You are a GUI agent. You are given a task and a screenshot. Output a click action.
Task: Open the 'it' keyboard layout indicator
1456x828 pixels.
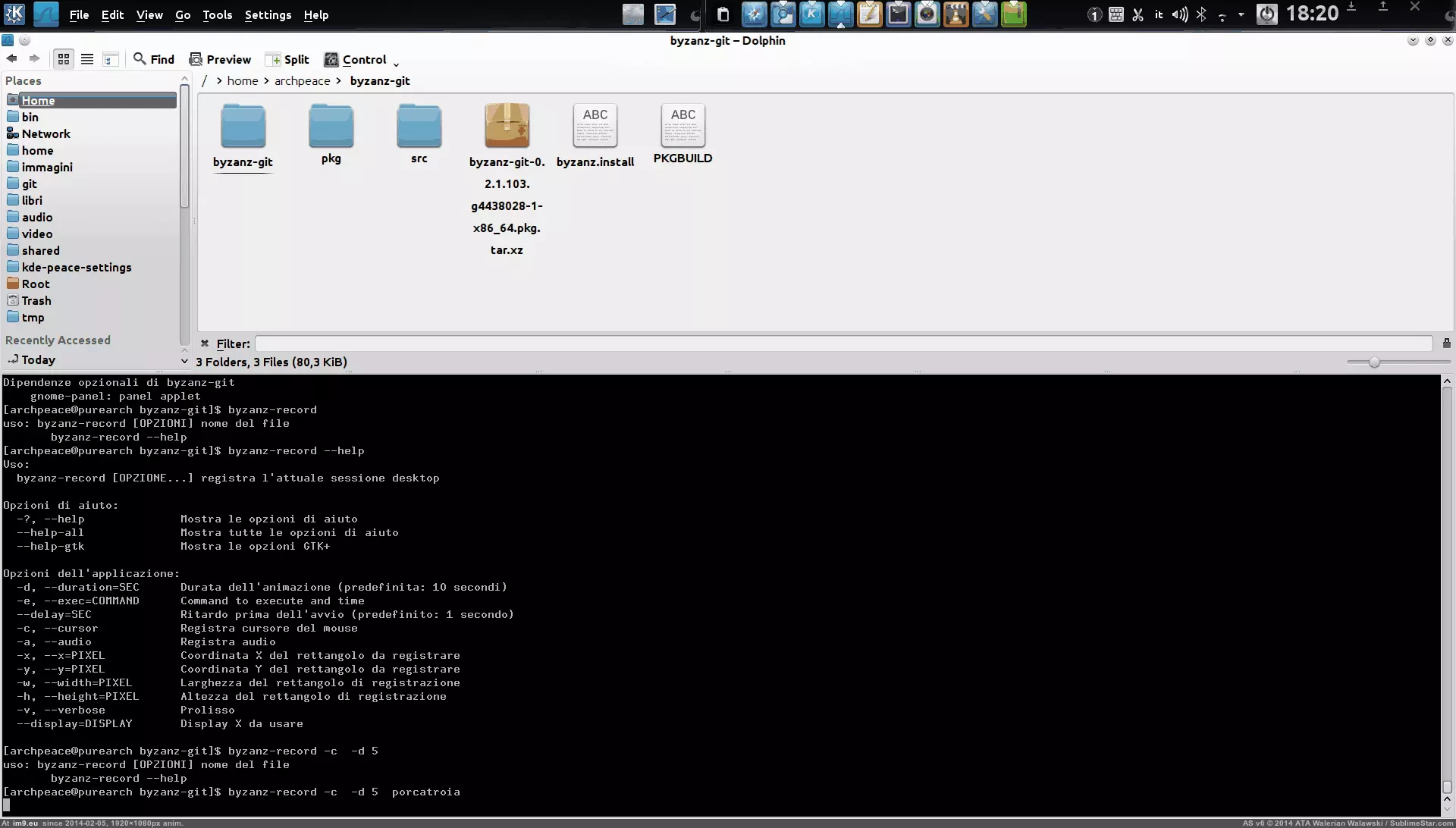pos(1159,14)
